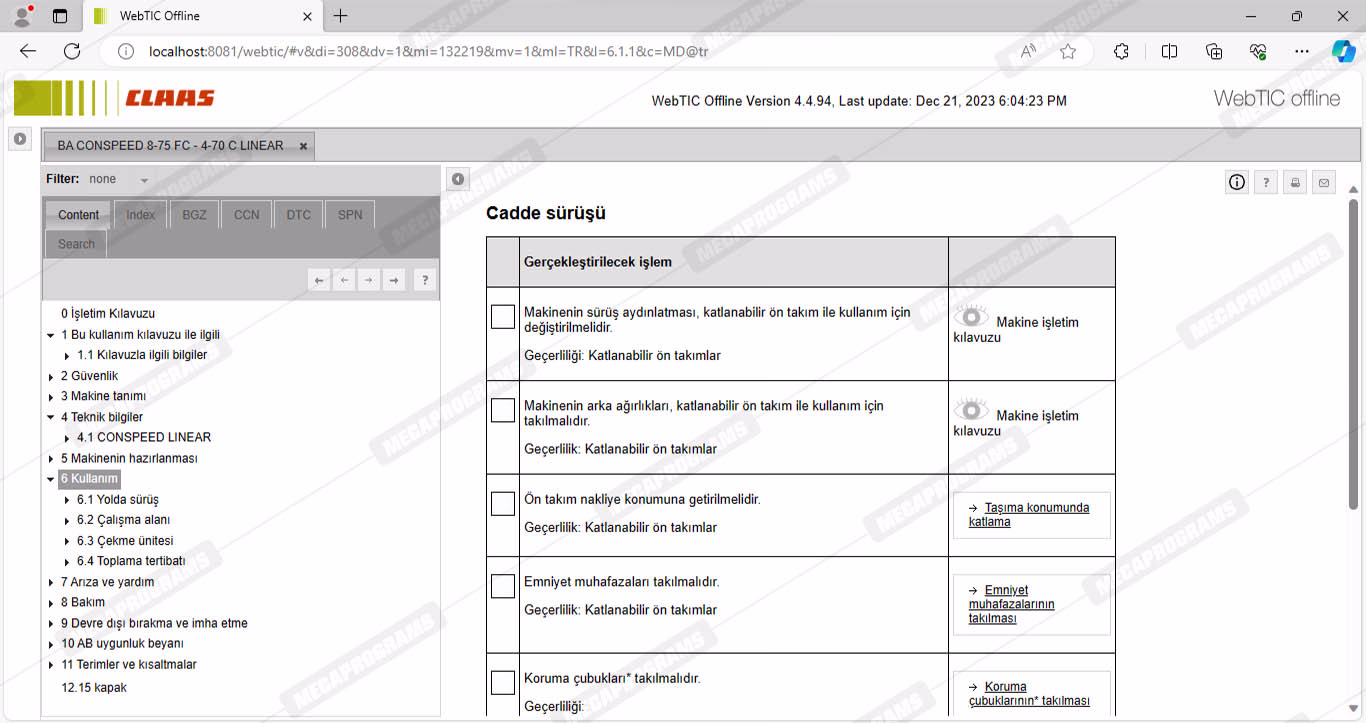Viewport: 1366px width, 723px height.
Task: Follow the Emniyet muhafazalarının takılması link
Action: [1011, 604]
